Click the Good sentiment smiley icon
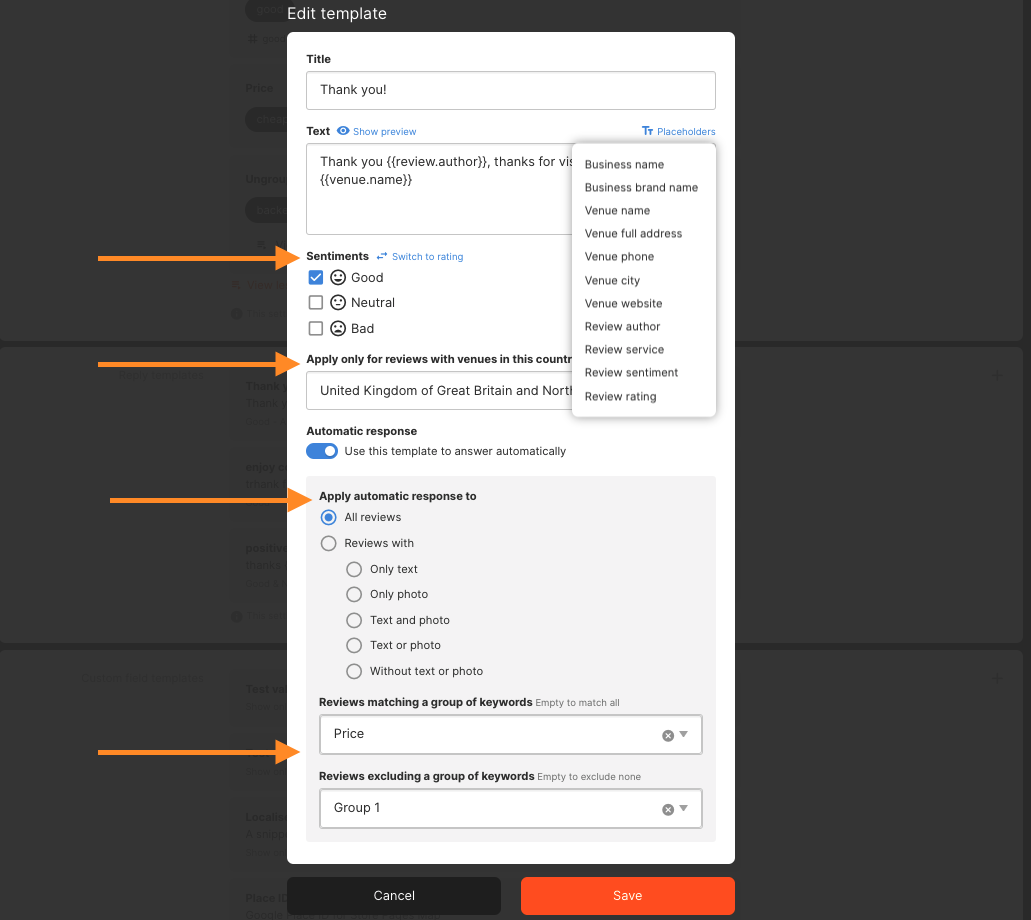The height and width of the screenshot is (920, 1031). pos(337,277)
